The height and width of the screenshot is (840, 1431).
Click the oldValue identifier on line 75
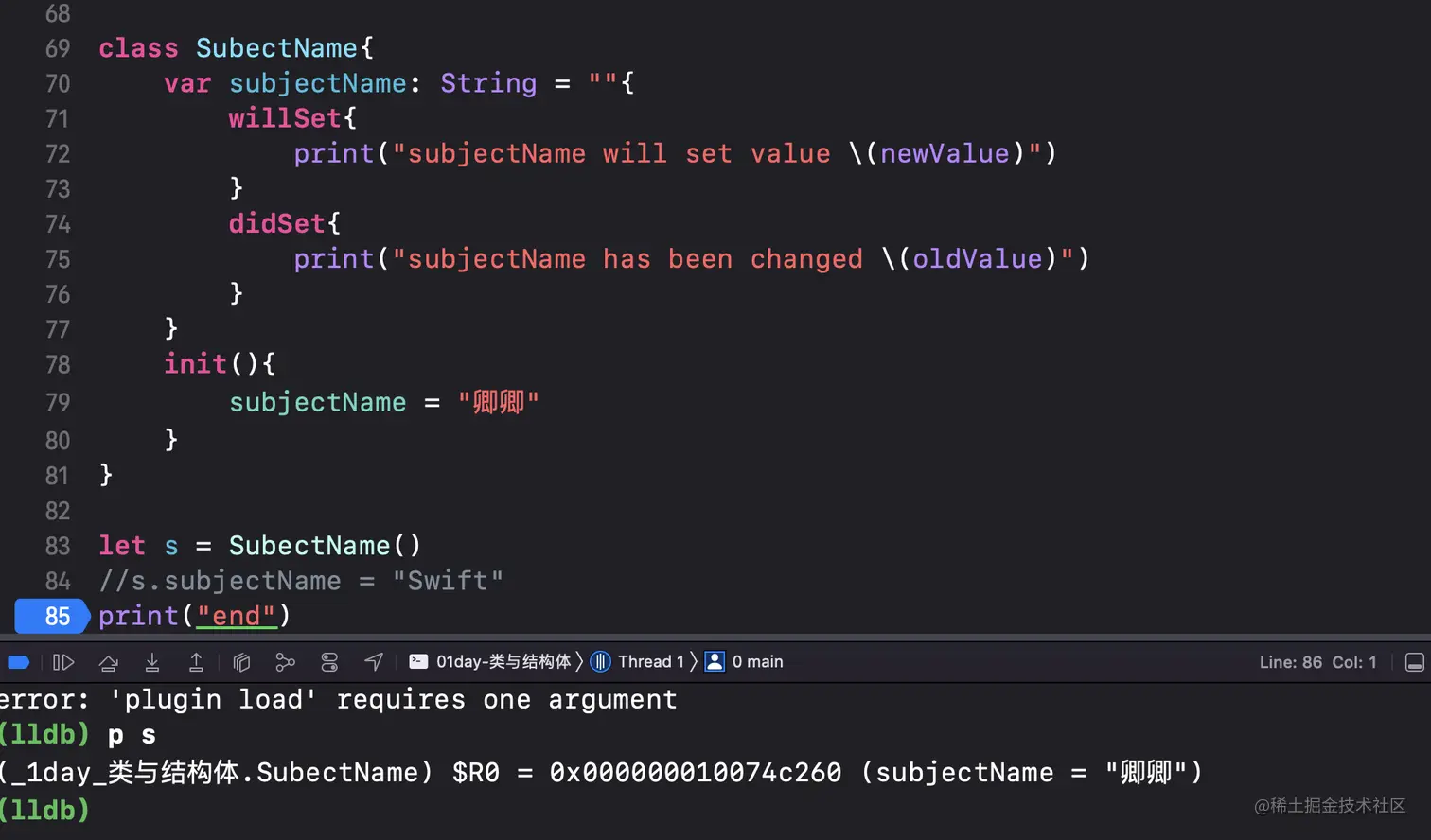[977, 258]
